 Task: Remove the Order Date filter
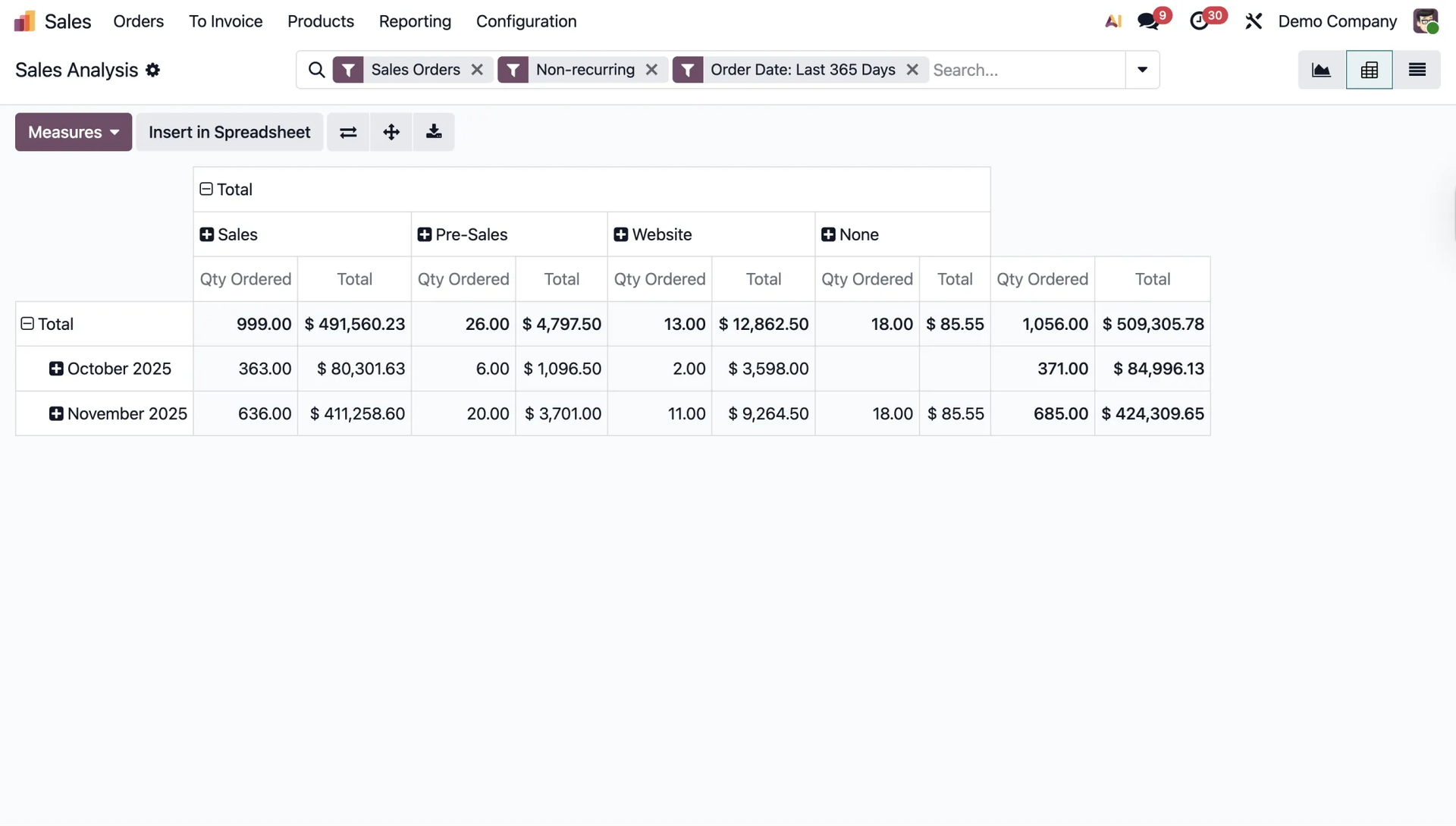pyautogui.click(x=912, y=70)
